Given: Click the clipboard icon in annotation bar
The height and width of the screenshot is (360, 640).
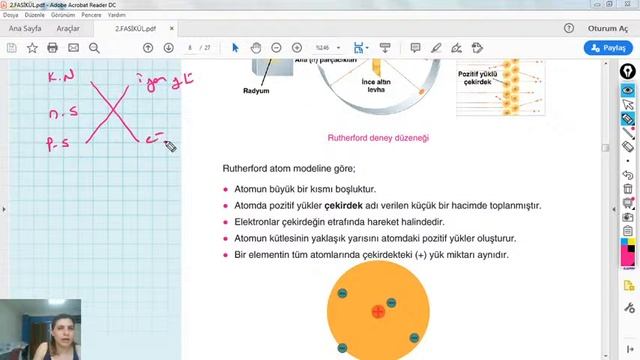Looking at the screenshot, I should pos(628,231).
